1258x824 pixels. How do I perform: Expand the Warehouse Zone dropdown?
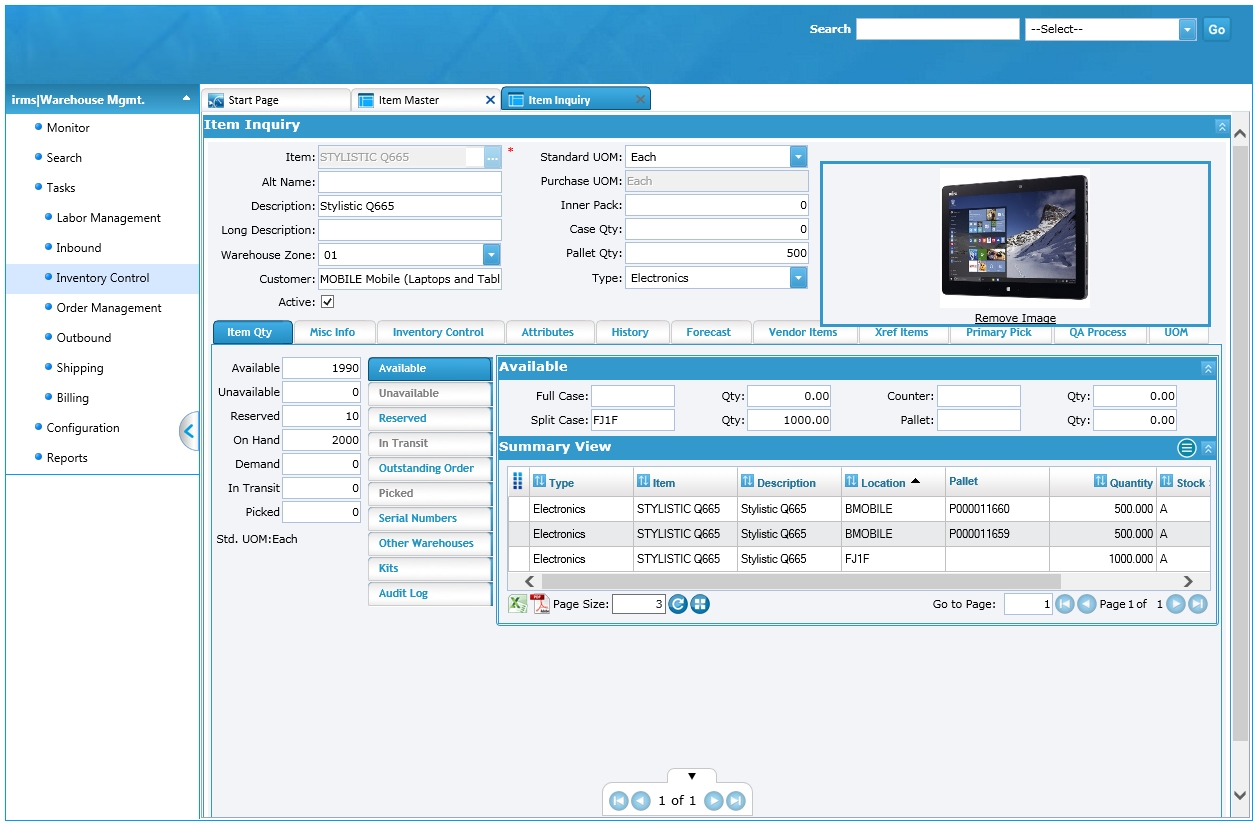(x=491, y=255)
